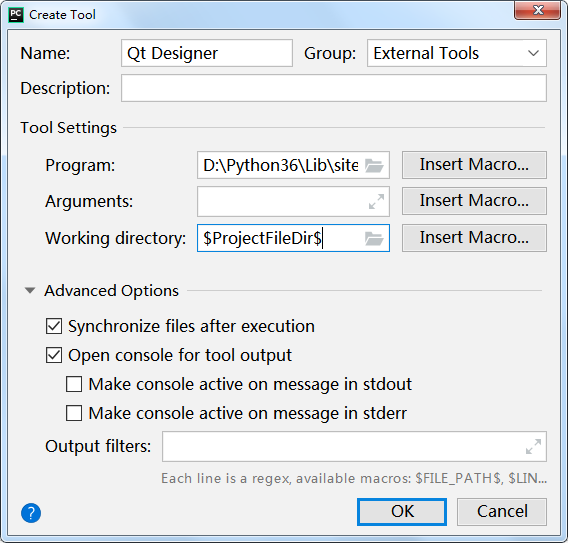Screen dimensions: 568x543
Task: Focus the Name field containing Qt Designer
Action: coord(207,53)
